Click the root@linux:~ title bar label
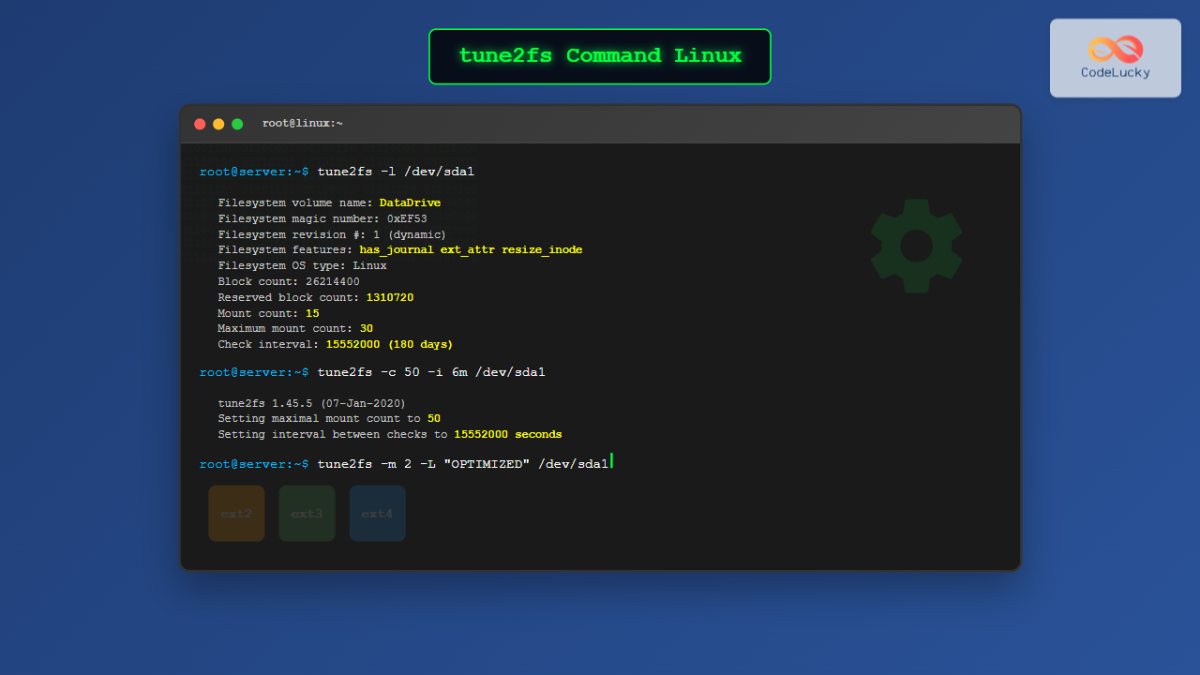1200x675 pixels. 301,123
